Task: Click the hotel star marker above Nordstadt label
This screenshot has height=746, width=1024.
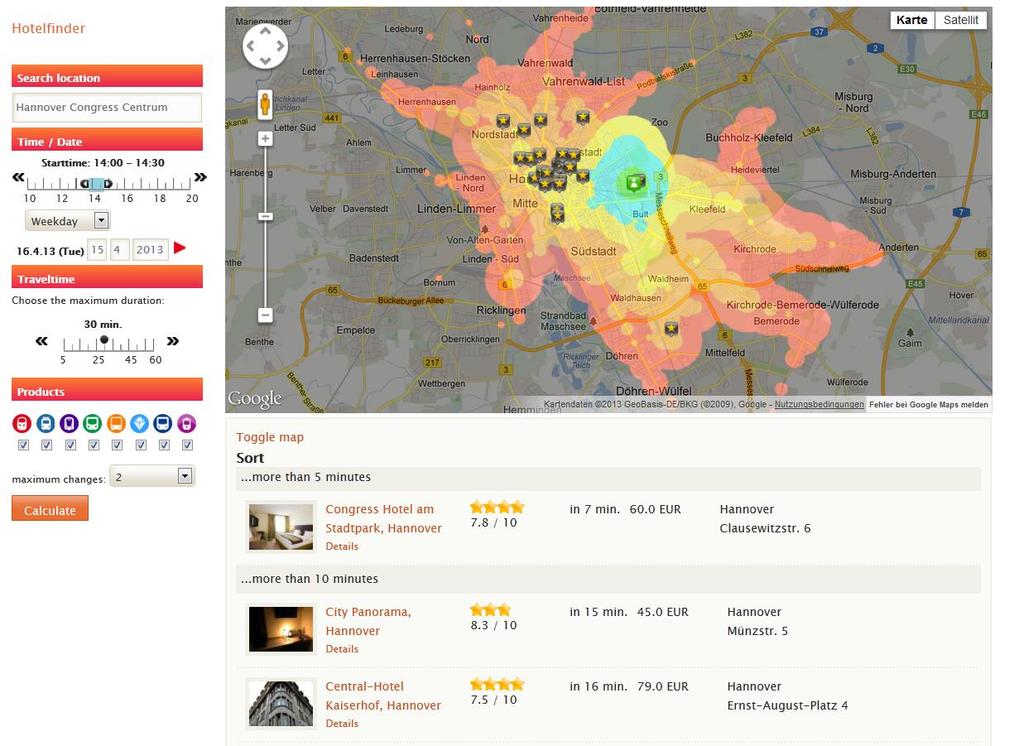Action: (503, 120)
